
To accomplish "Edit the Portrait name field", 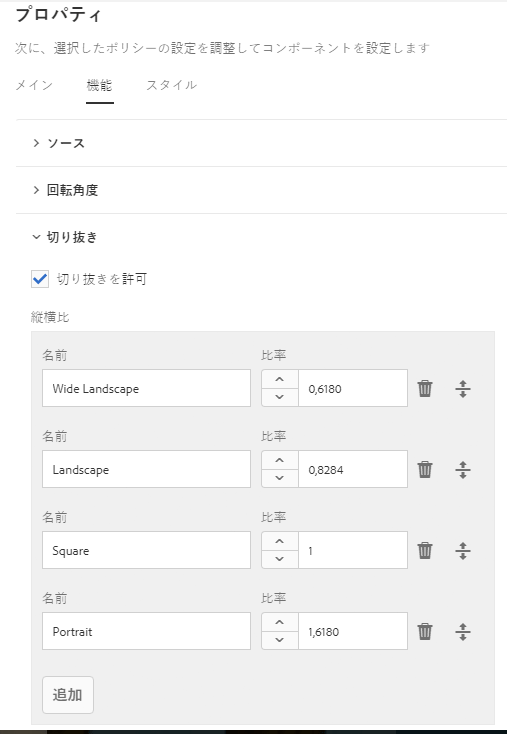I will pos(147,631).
